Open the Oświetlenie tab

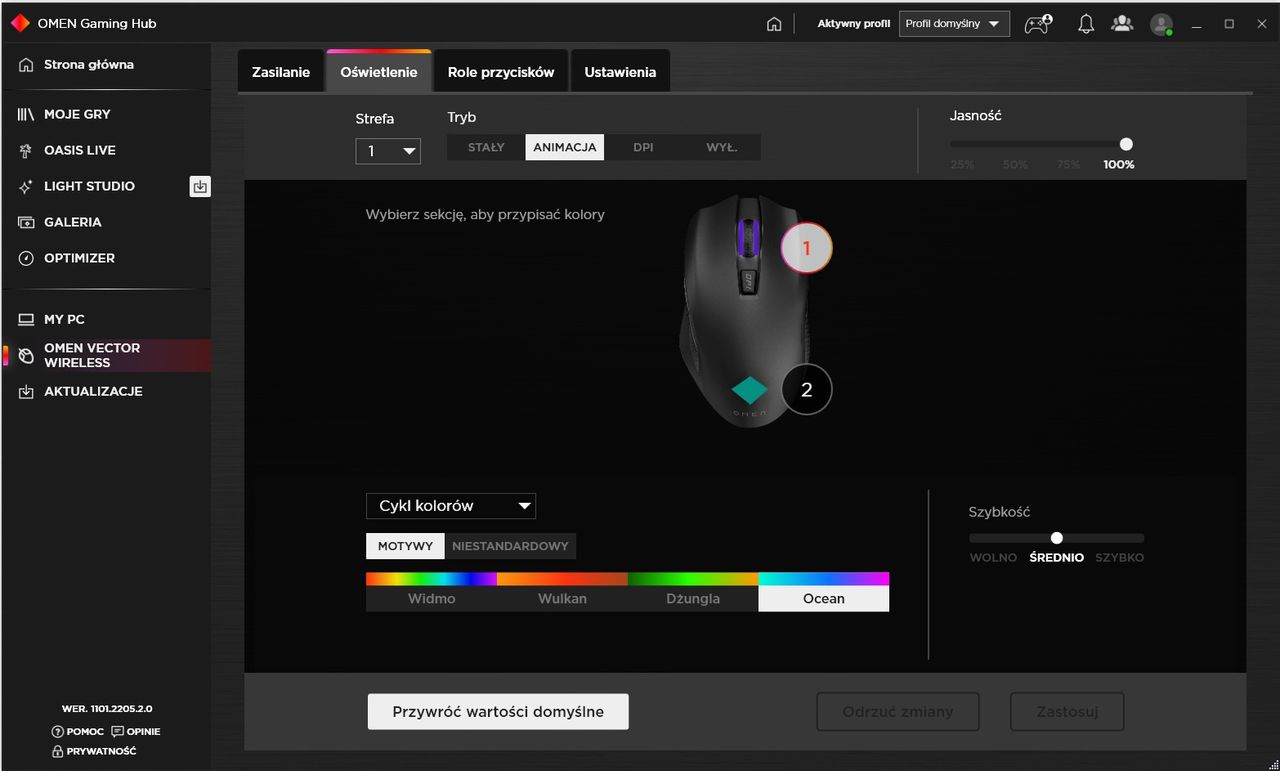point(379,72)
